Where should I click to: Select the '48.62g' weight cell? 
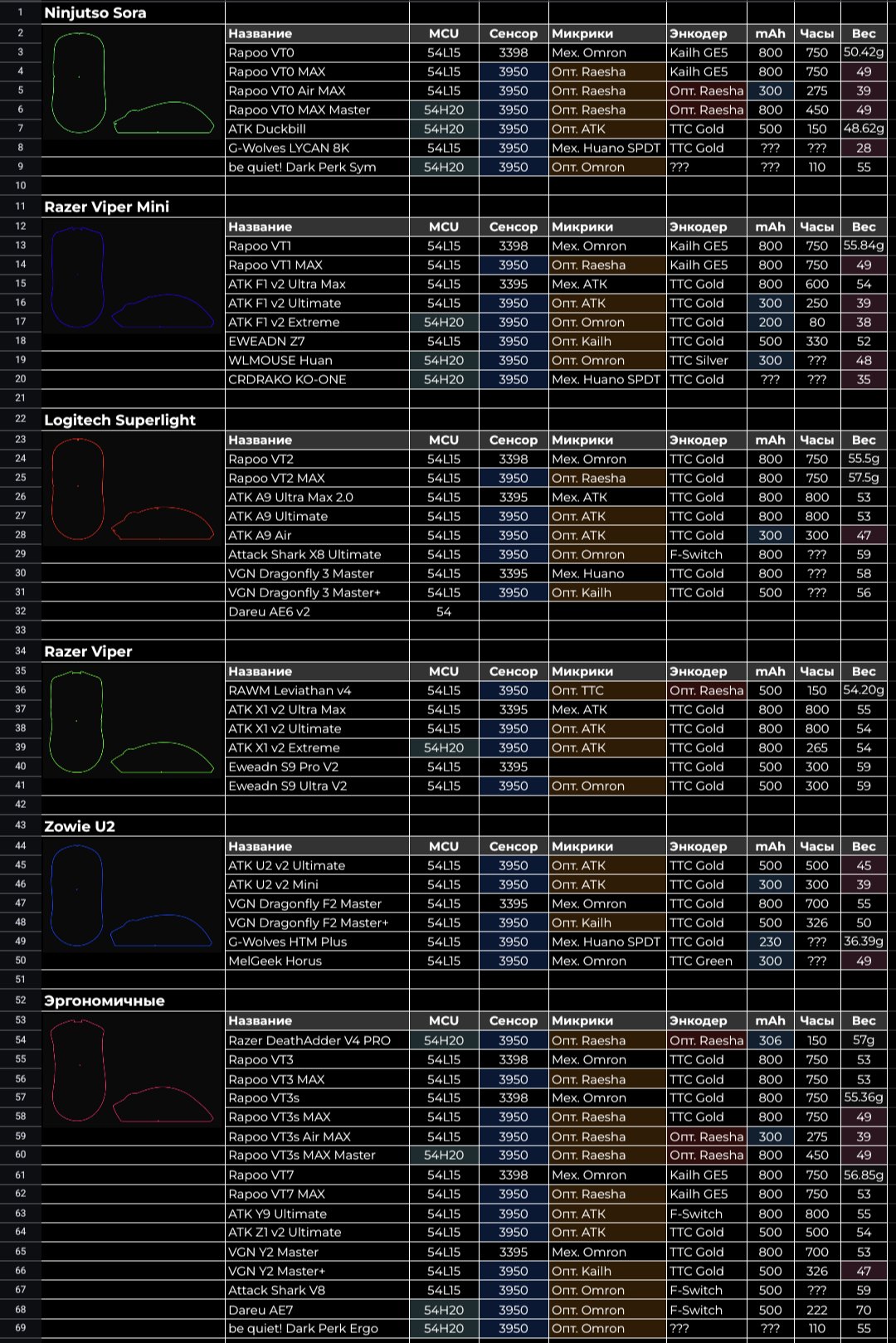click(x=864, y=129)
